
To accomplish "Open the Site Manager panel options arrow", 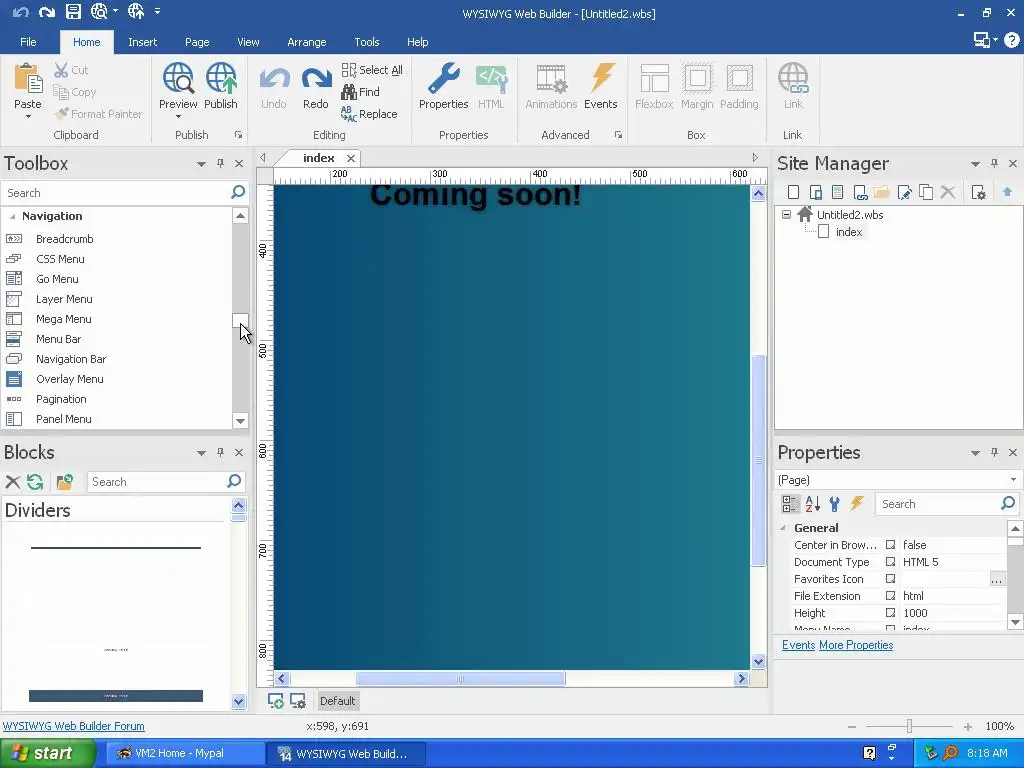I will pyautogui.click(x=975, y=164).
